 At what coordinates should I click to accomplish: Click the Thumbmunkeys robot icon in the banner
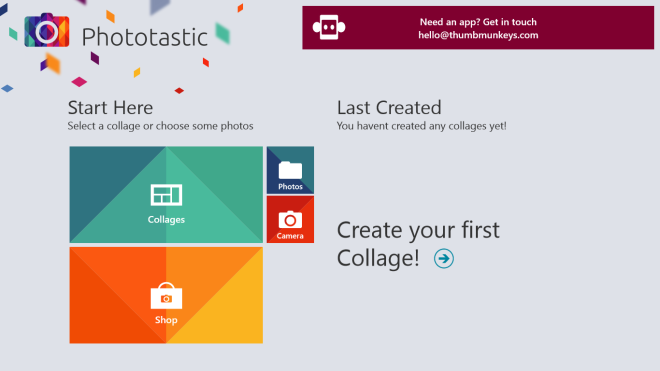329,27
